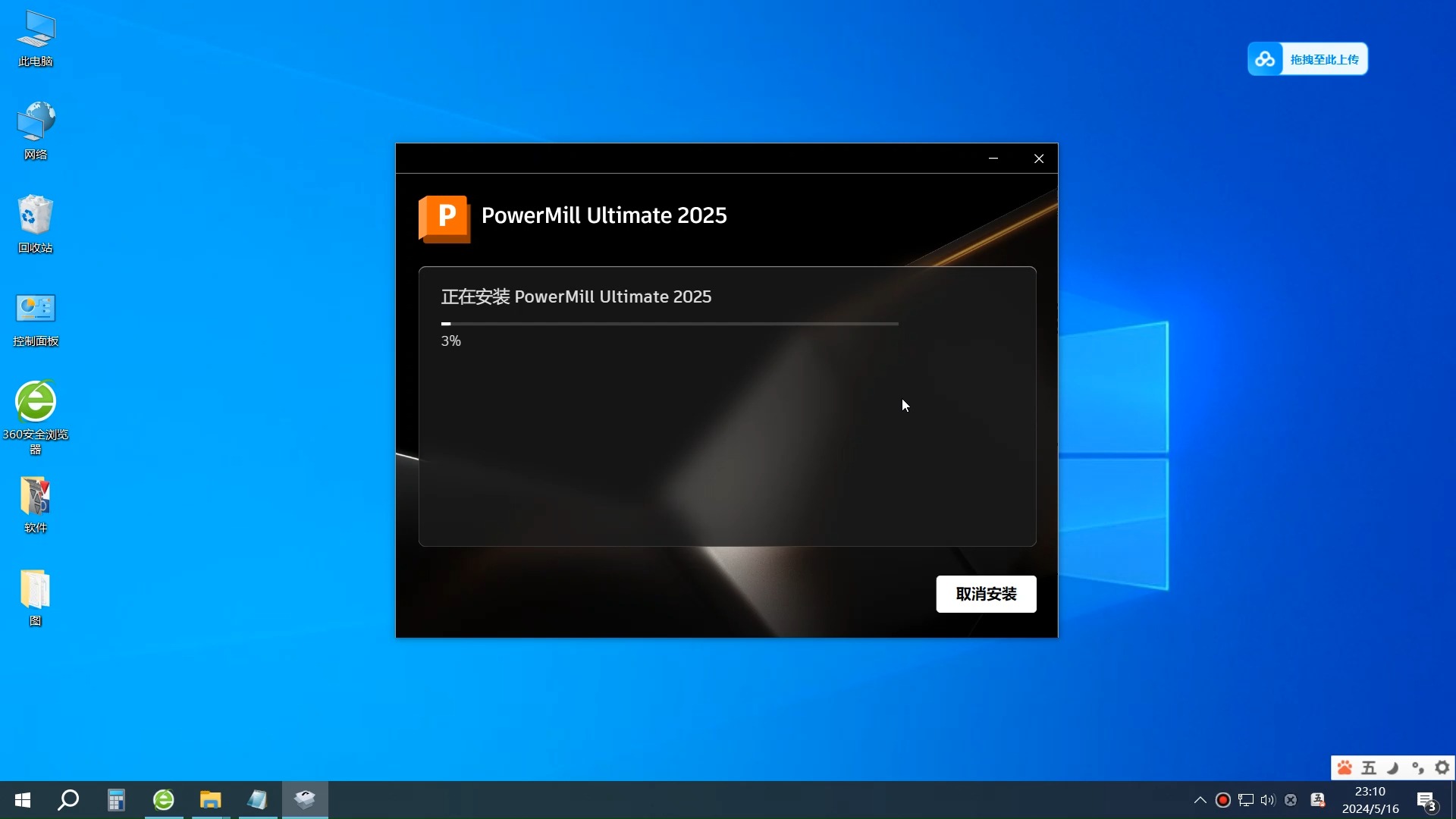
Task: Select the 网络 network desktop icon
Action: click(36, 130)
